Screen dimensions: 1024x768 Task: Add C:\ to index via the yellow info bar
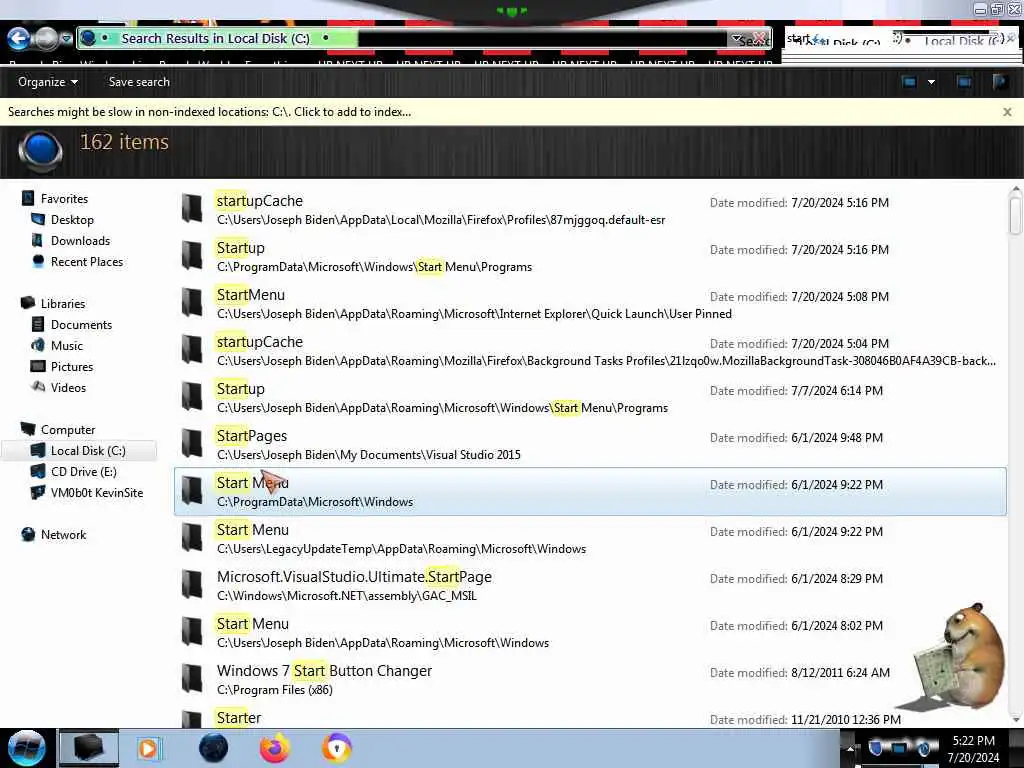[210, 112]
